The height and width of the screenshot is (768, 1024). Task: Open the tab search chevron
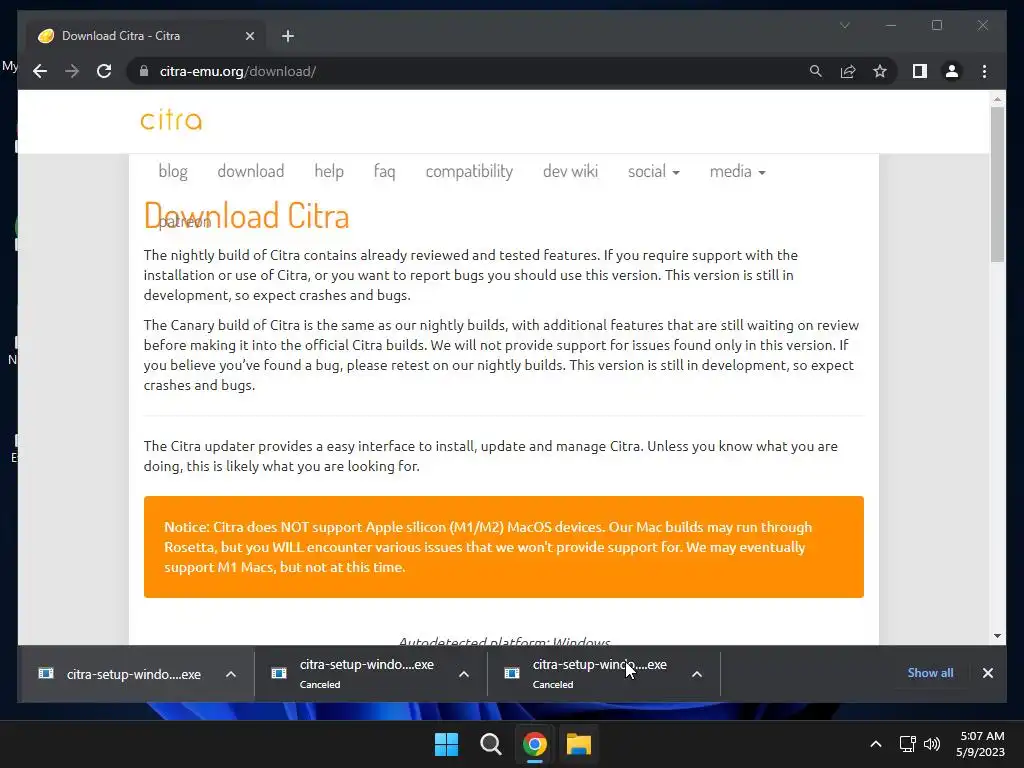tap(844, 25)
